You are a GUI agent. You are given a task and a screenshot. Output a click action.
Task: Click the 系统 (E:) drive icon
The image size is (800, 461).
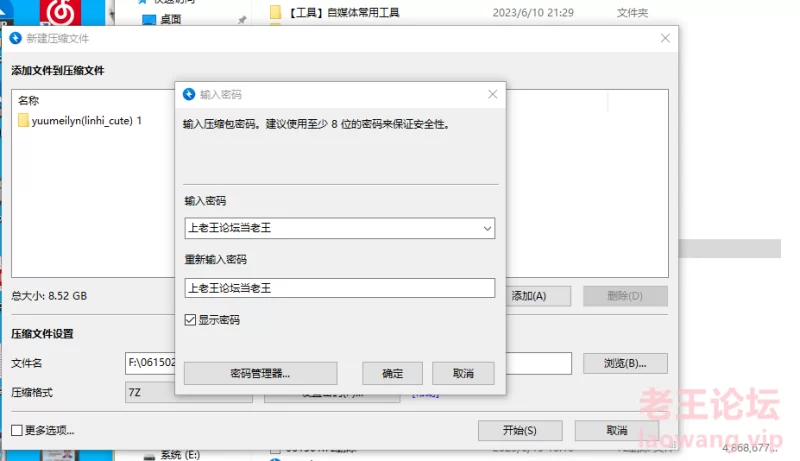point(148,455)
